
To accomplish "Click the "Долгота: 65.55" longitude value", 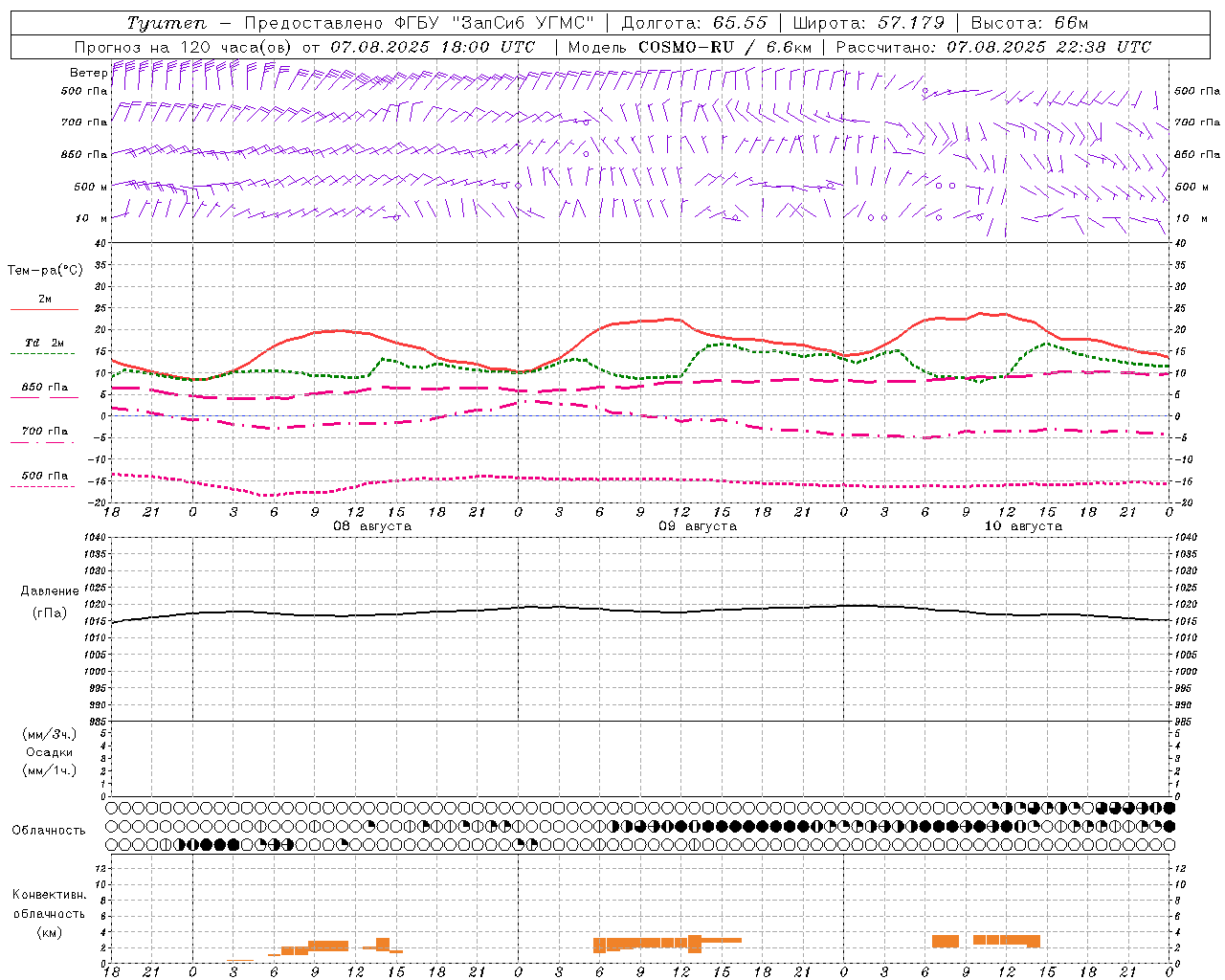I will [694, 23].
